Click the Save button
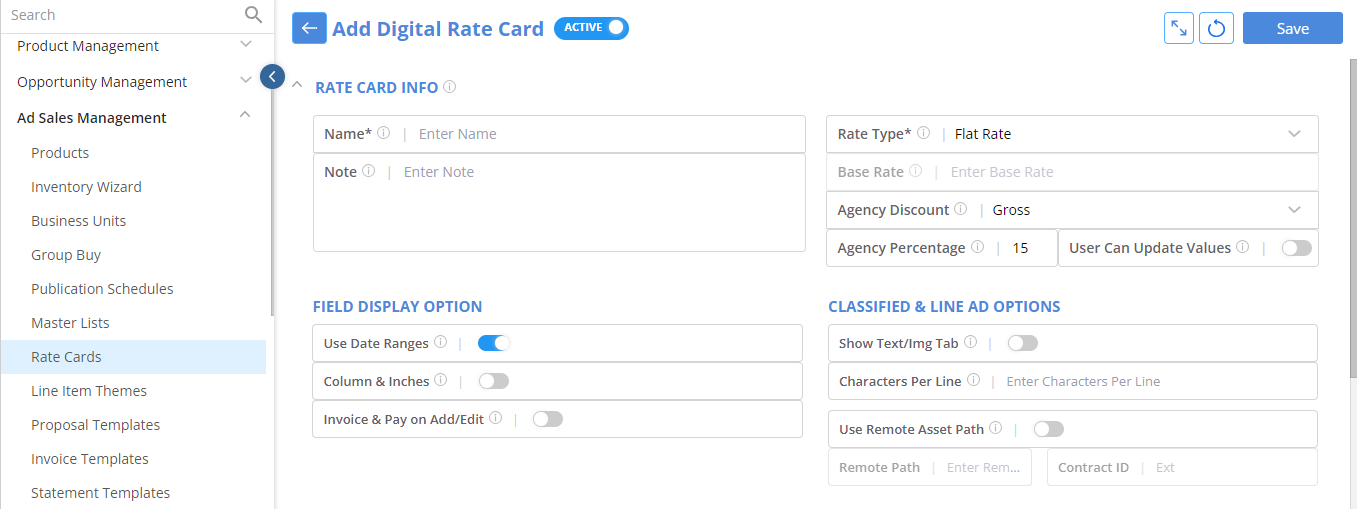Viewport: 1362px width, 509px height. point(1292,28)
